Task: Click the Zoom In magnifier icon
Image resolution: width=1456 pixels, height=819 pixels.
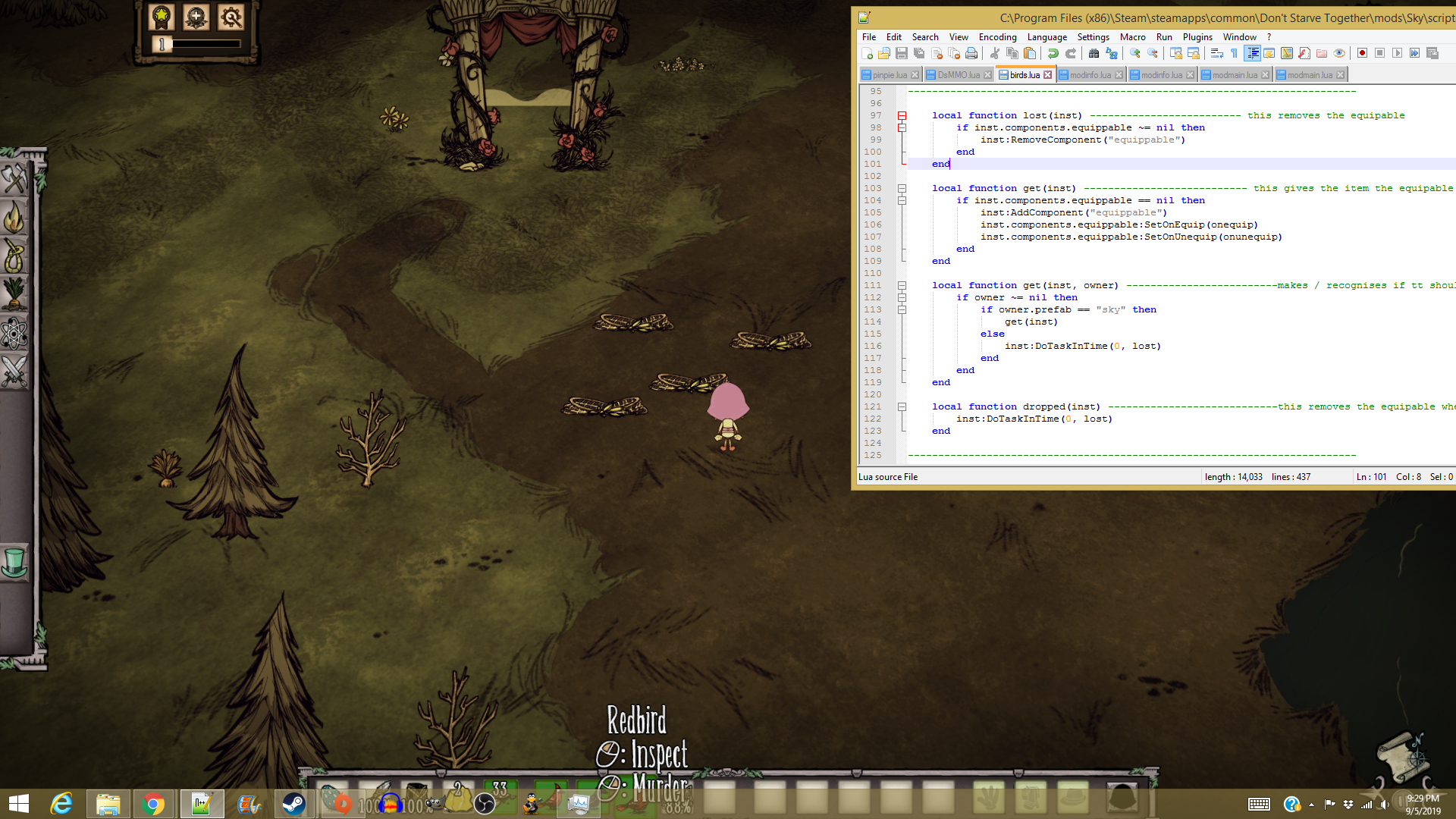Action: [x=1134, y=53]
